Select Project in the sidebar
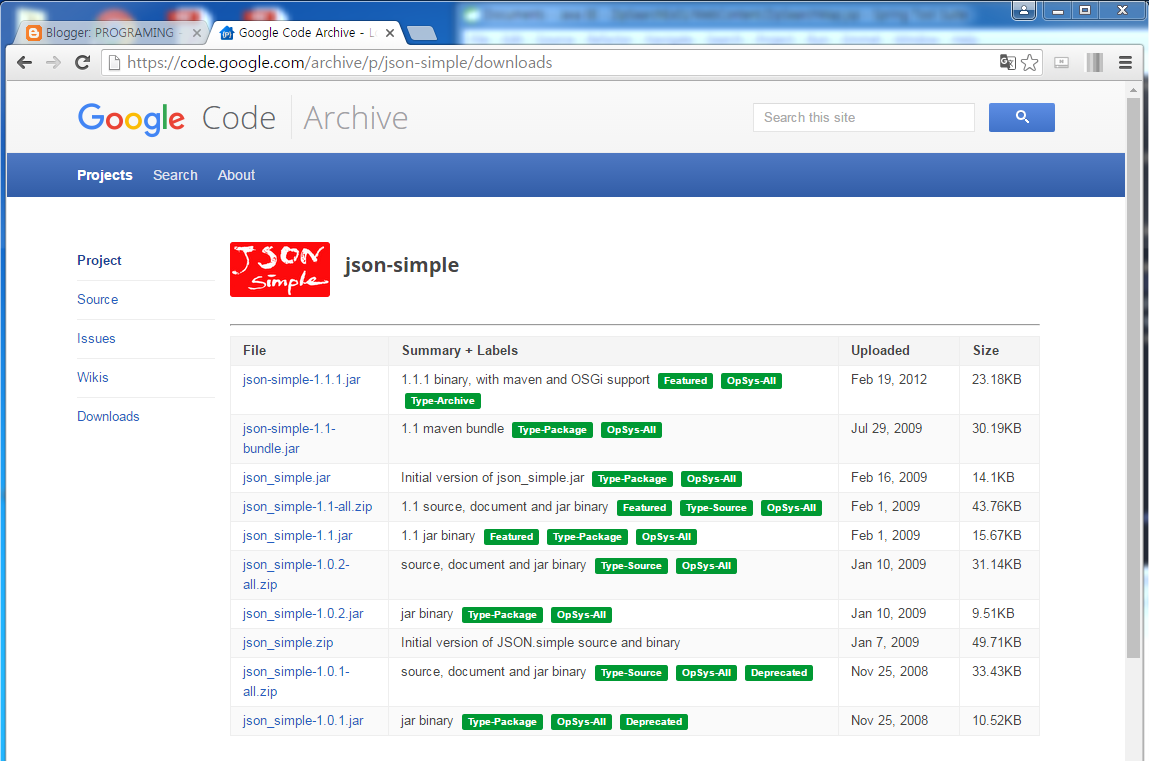 [99, 261]
